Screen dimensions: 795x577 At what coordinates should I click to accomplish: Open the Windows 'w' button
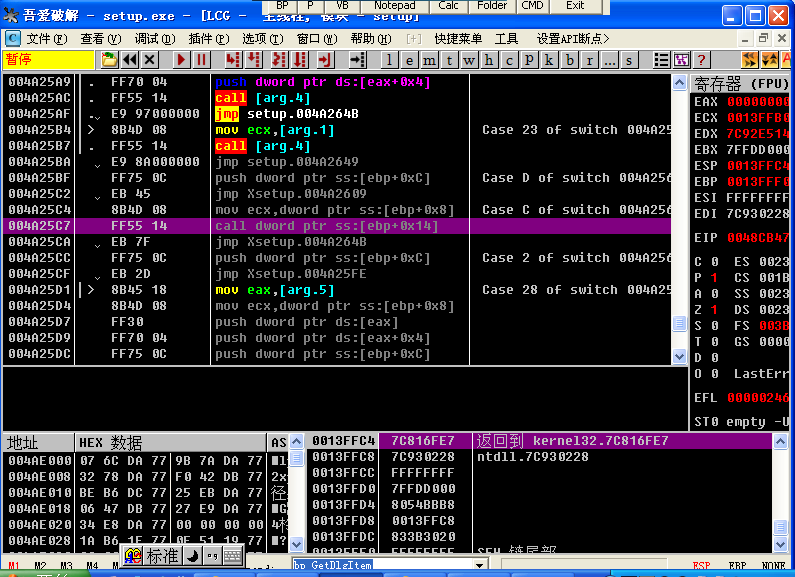[469, 60]
